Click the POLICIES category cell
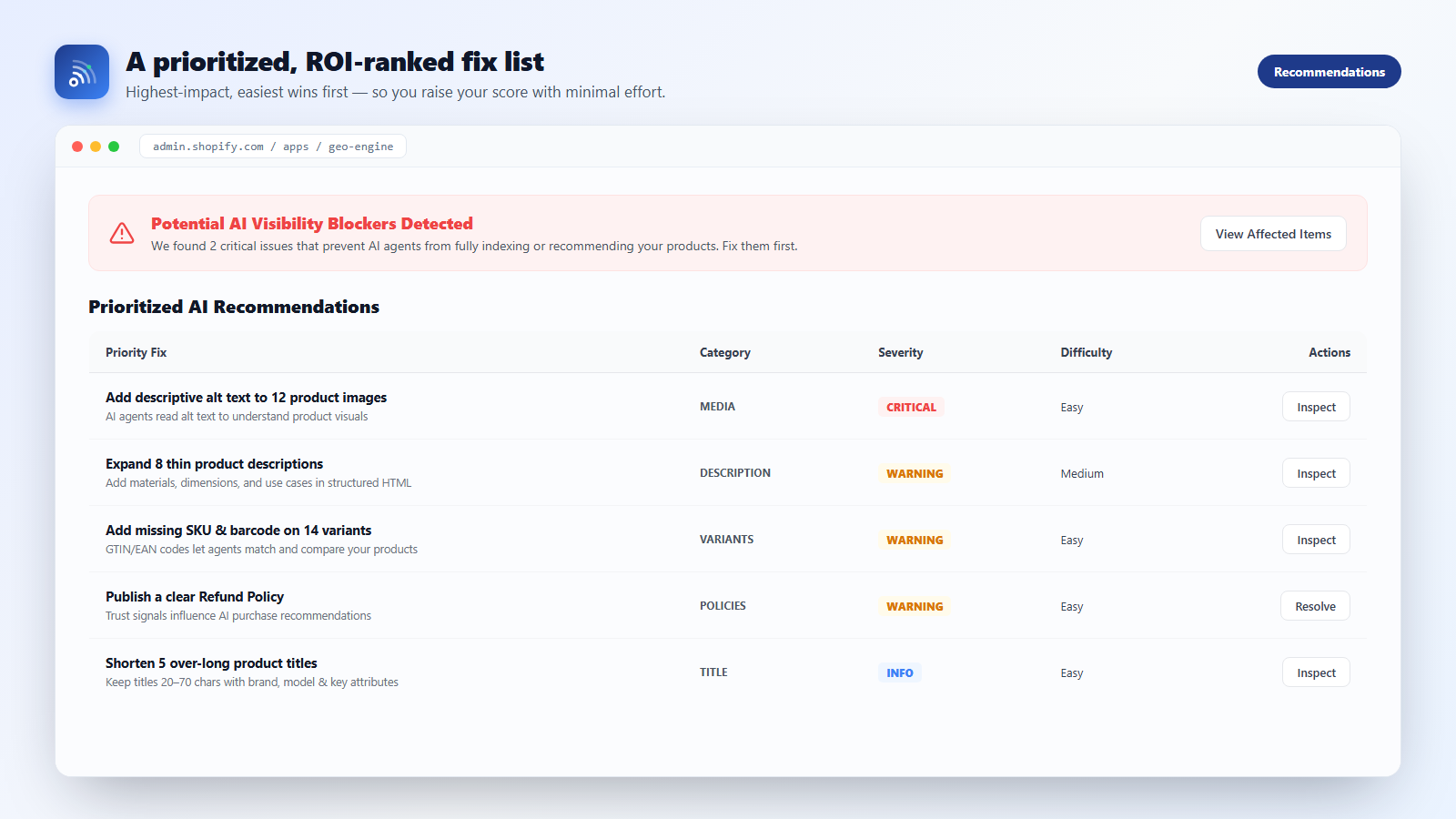Image resolution: width=1456 pixels, height=819 pixels. click(x=723, y=606)
